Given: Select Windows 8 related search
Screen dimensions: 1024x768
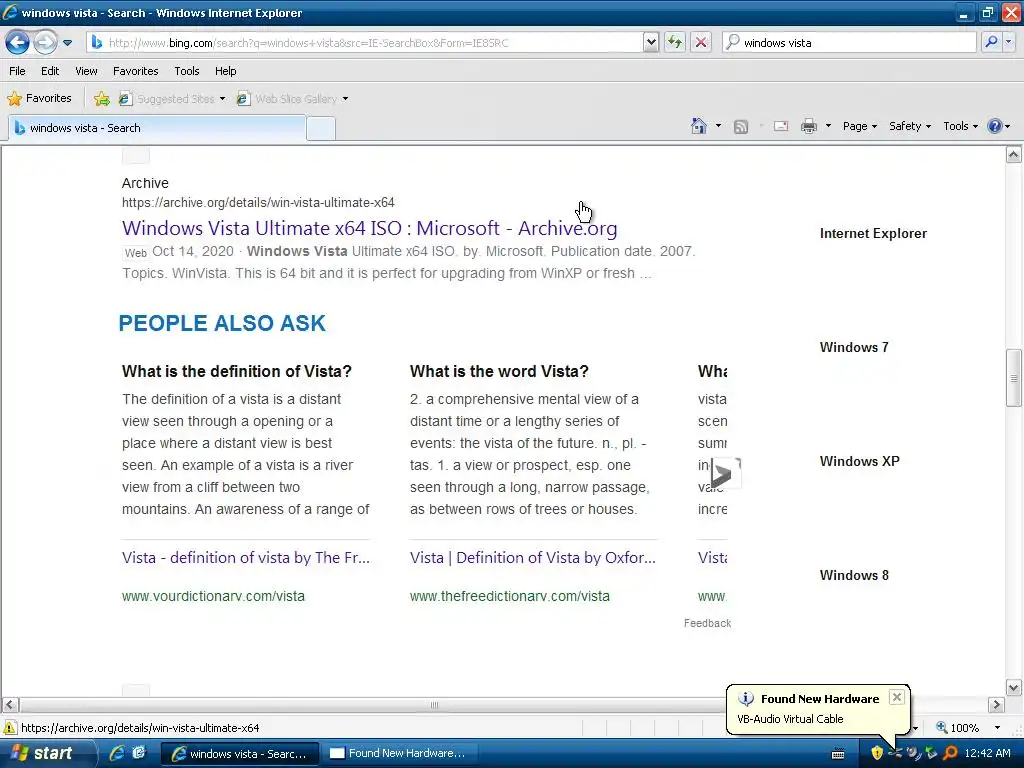Looking at the screenshot, I should coord(854,575).
